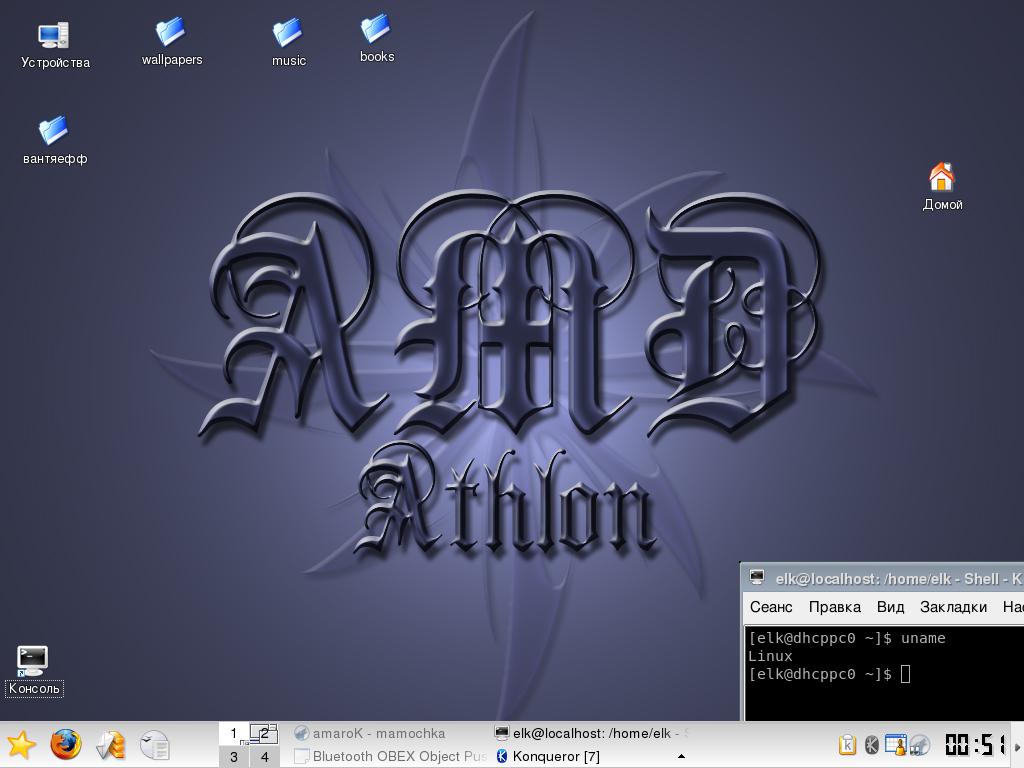Open the clock-and-document launcher in the panel
Screen dimensions: 1024x768
(155, 745)
